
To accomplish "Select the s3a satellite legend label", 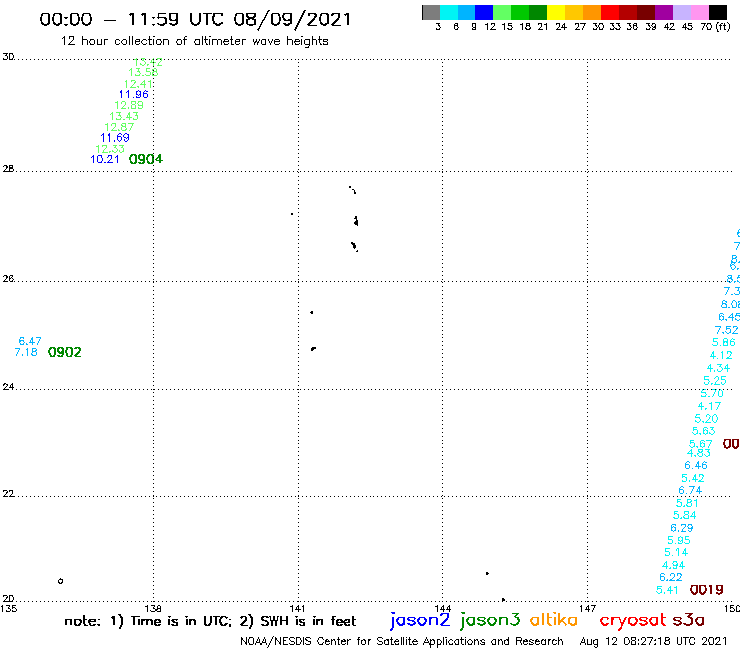I will click(689, 620).
